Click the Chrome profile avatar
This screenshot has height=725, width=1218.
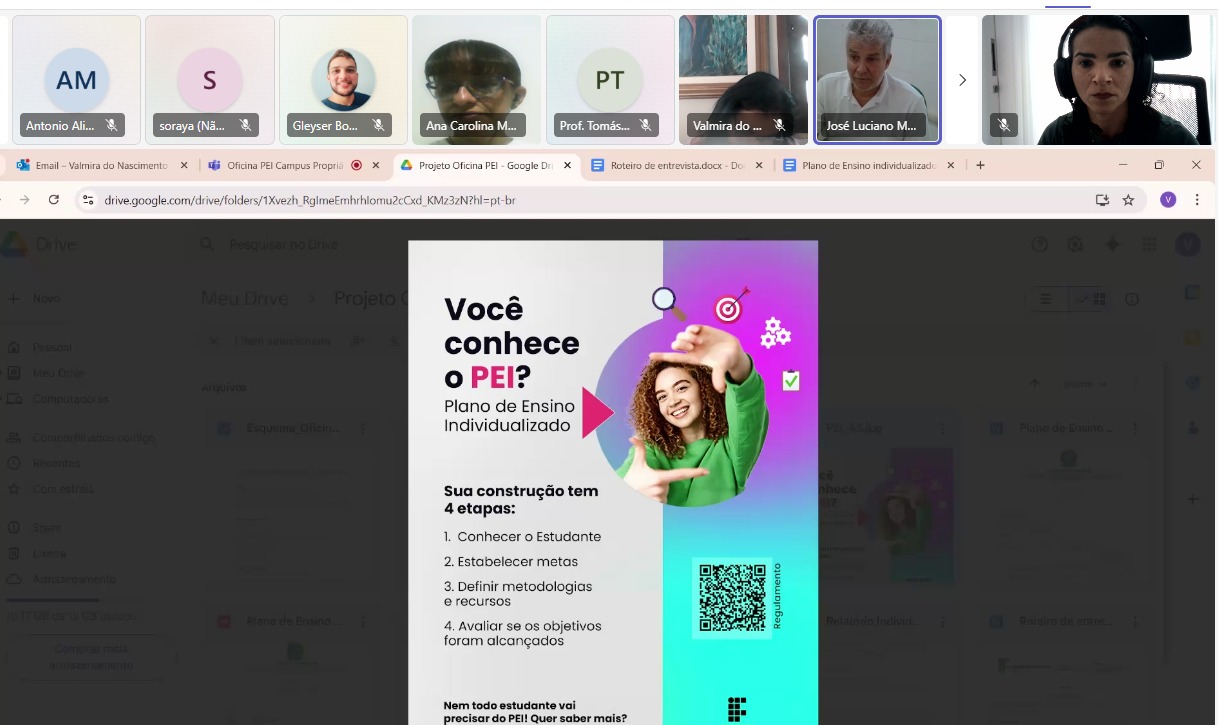tap(1168, 200)
